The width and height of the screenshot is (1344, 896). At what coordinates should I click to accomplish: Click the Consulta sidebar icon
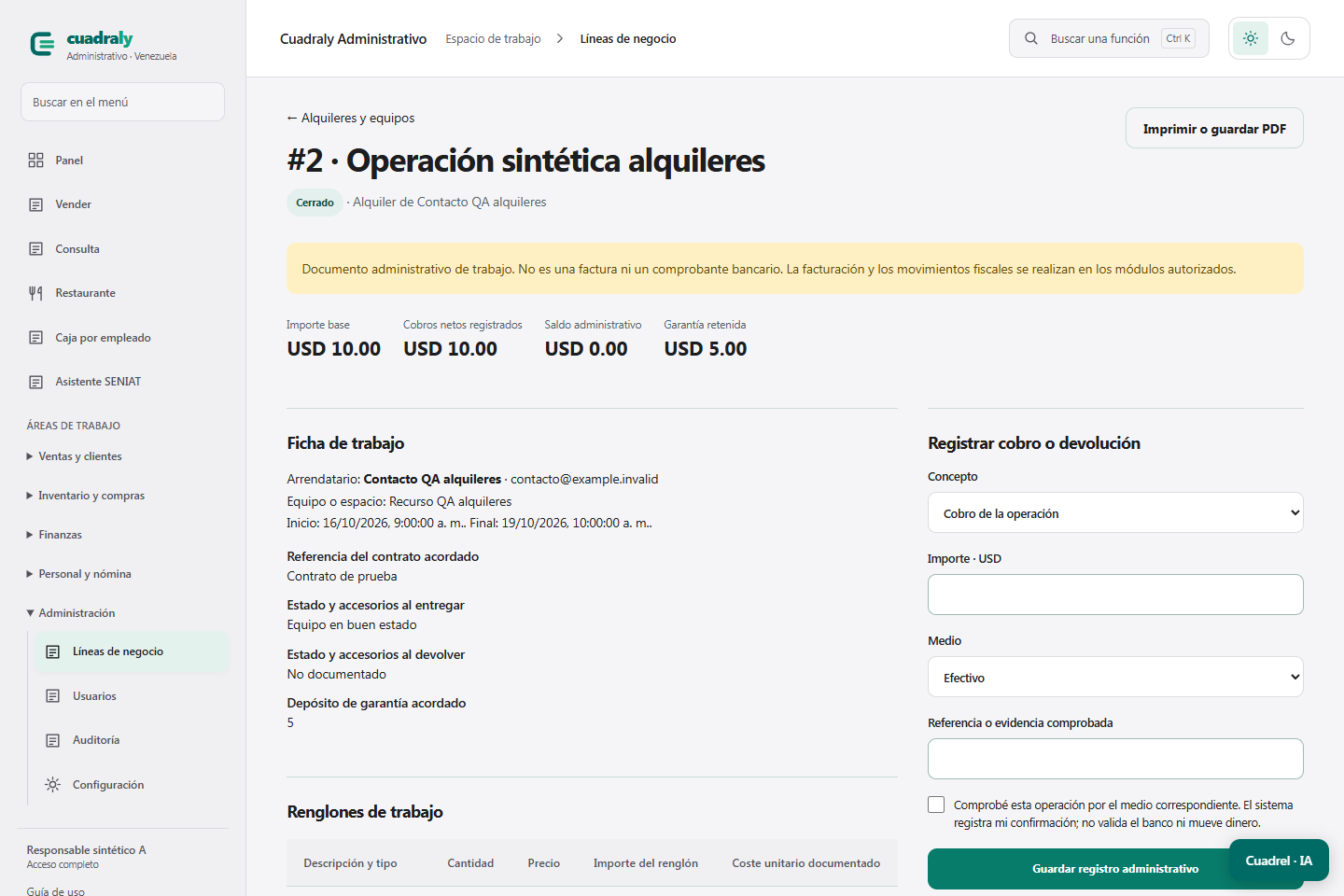click(x=35, y=249)
